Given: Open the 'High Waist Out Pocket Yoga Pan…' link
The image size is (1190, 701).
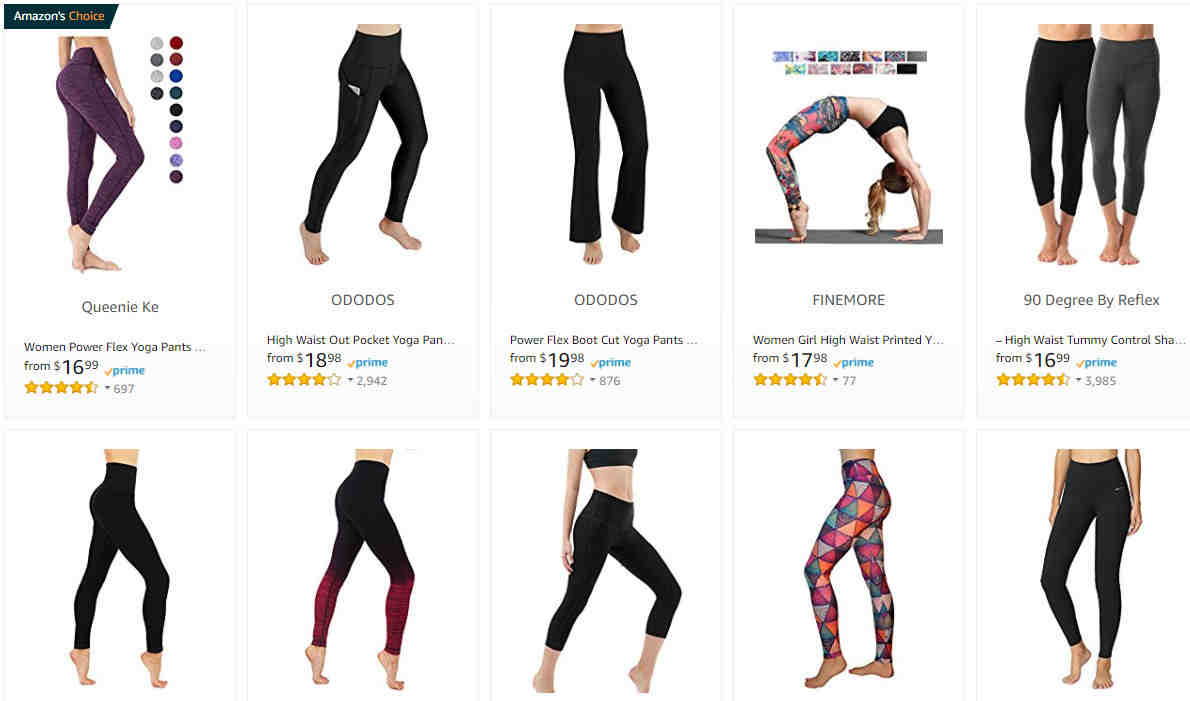Looking at the screenshot, I should click(360, 340).
